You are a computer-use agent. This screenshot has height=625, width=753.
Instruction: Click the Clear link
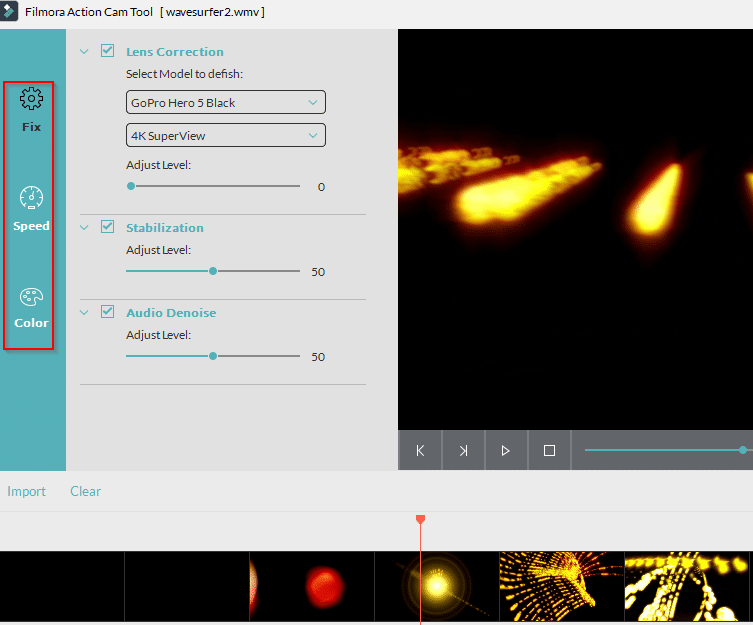(85, 491)
